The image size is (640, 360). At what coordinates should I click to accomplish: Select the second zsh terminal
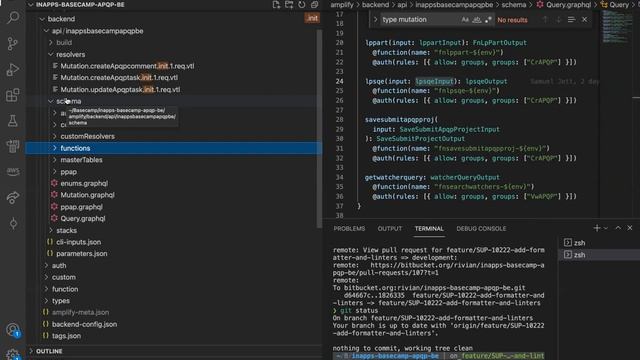(x=599, y=255)
